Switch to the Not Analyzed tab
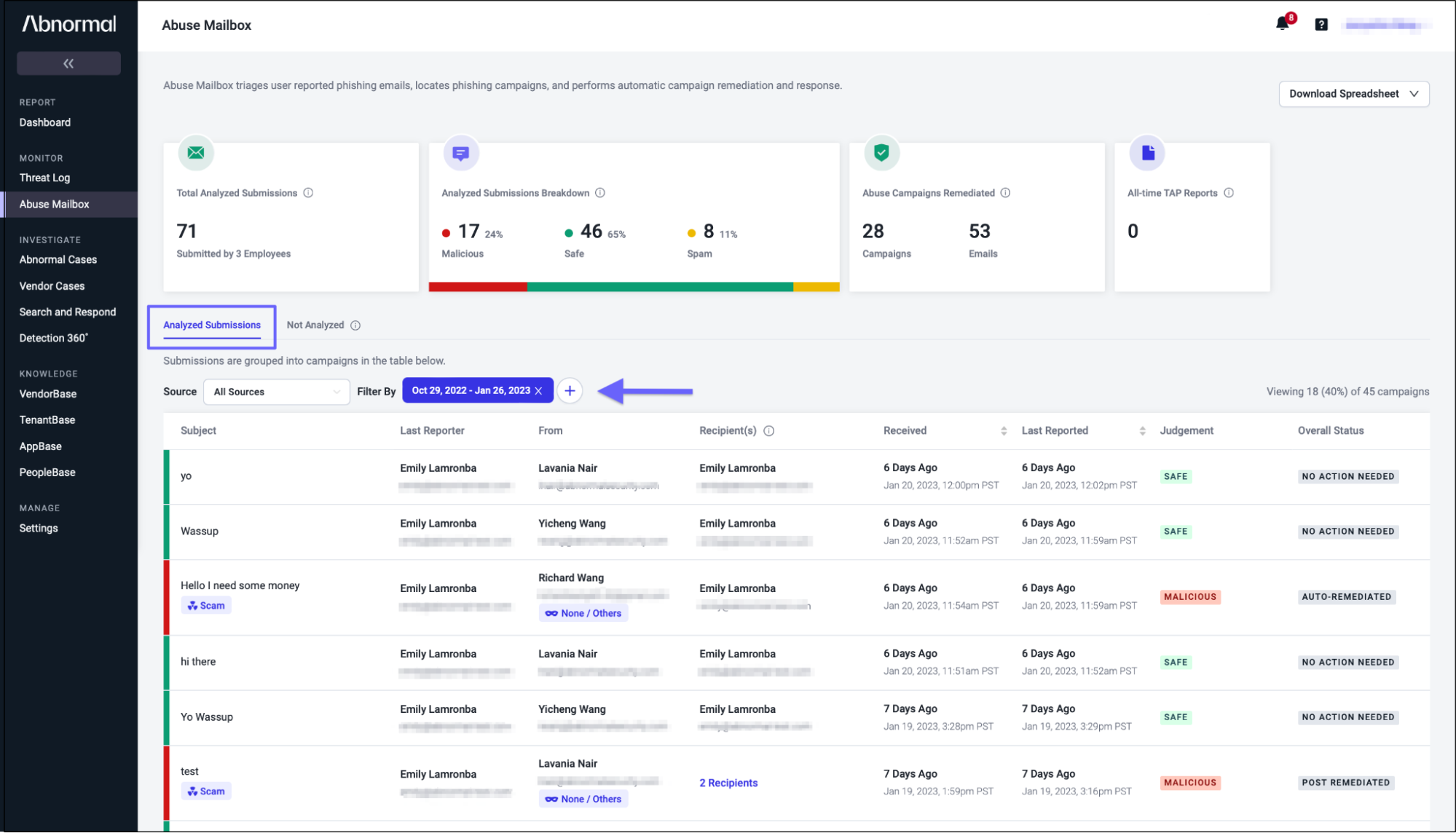Screen dimensions: 1456x833 315,325
